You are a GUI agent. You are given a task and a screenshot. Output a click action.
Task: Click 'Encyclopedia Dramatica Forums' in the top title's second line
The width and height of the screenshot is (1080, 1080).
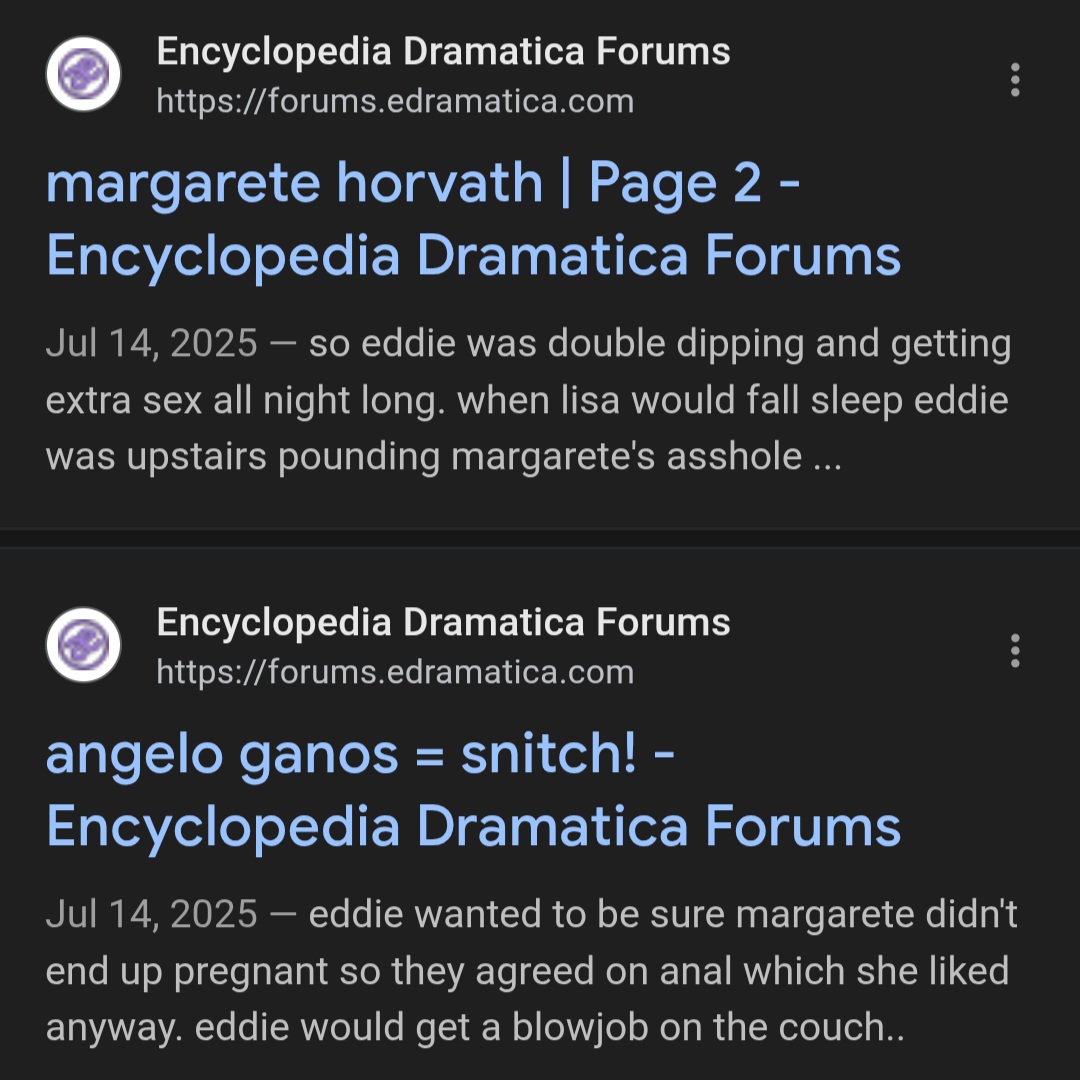click(473, 256)
